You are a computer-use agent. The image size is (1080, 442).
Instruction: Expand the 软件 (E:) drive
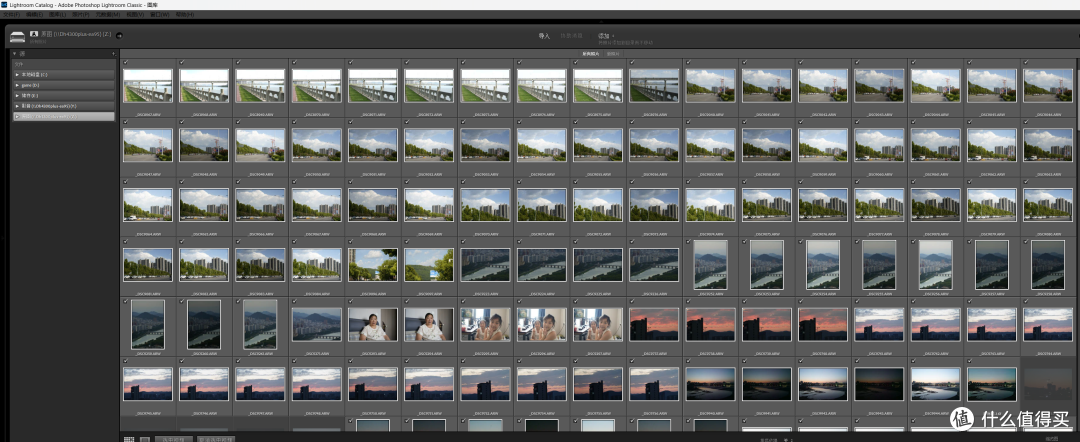click(17, 95)
